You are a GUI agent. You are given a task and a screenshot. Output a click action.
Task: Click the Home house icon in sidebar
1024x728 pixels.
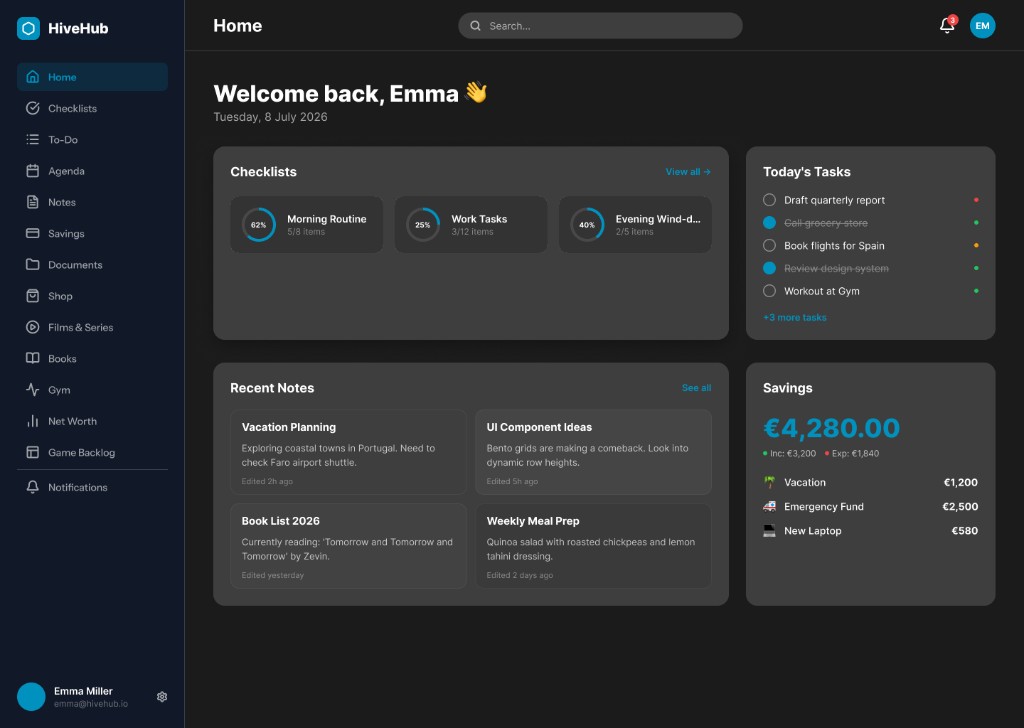(x=33, y=77)
